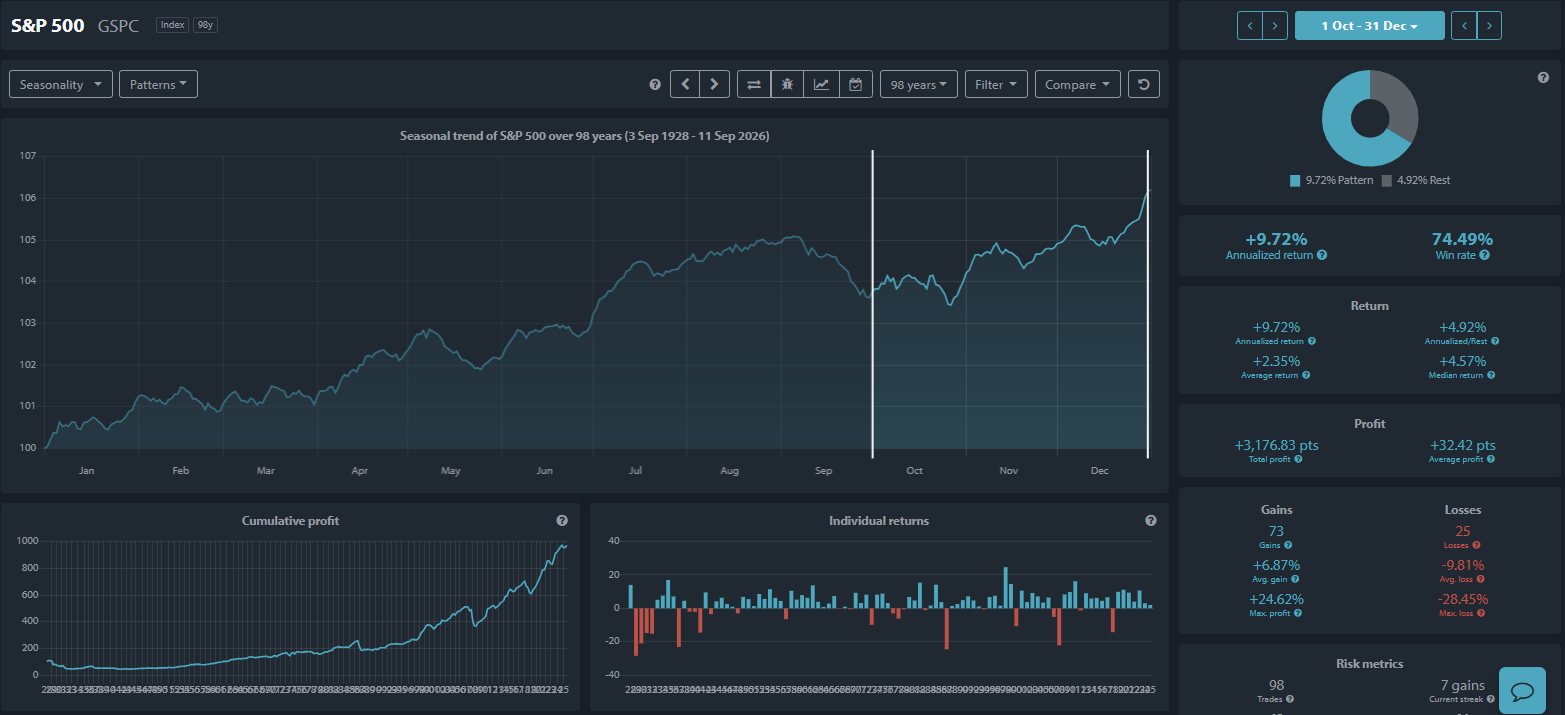Open help for Trades in Risk metrics
The image size is (1565, 715).
click(1290, 699)
